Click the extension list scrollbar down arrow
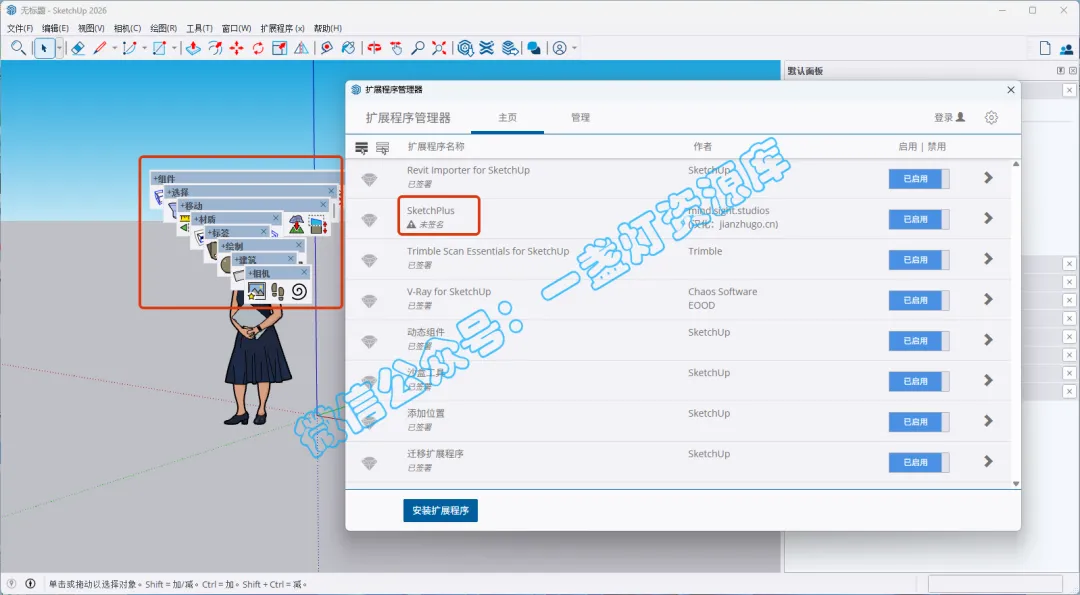This screenshot has width=1080, height=595. 1016,484
